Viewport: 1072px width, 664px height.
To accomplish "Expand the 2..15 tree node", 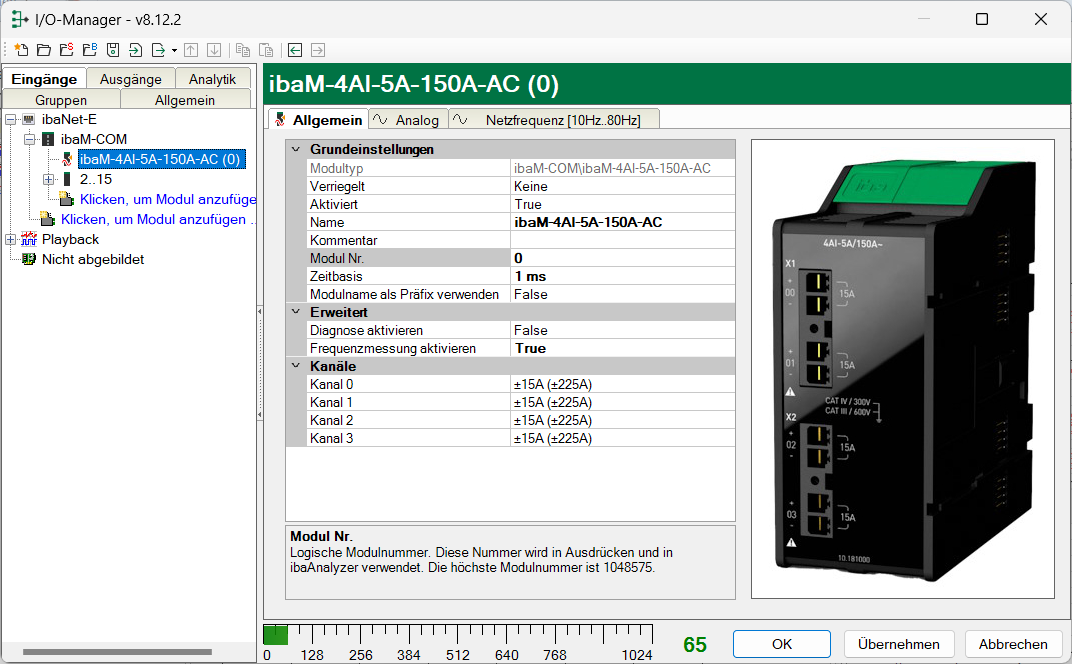I will point(48,179).
